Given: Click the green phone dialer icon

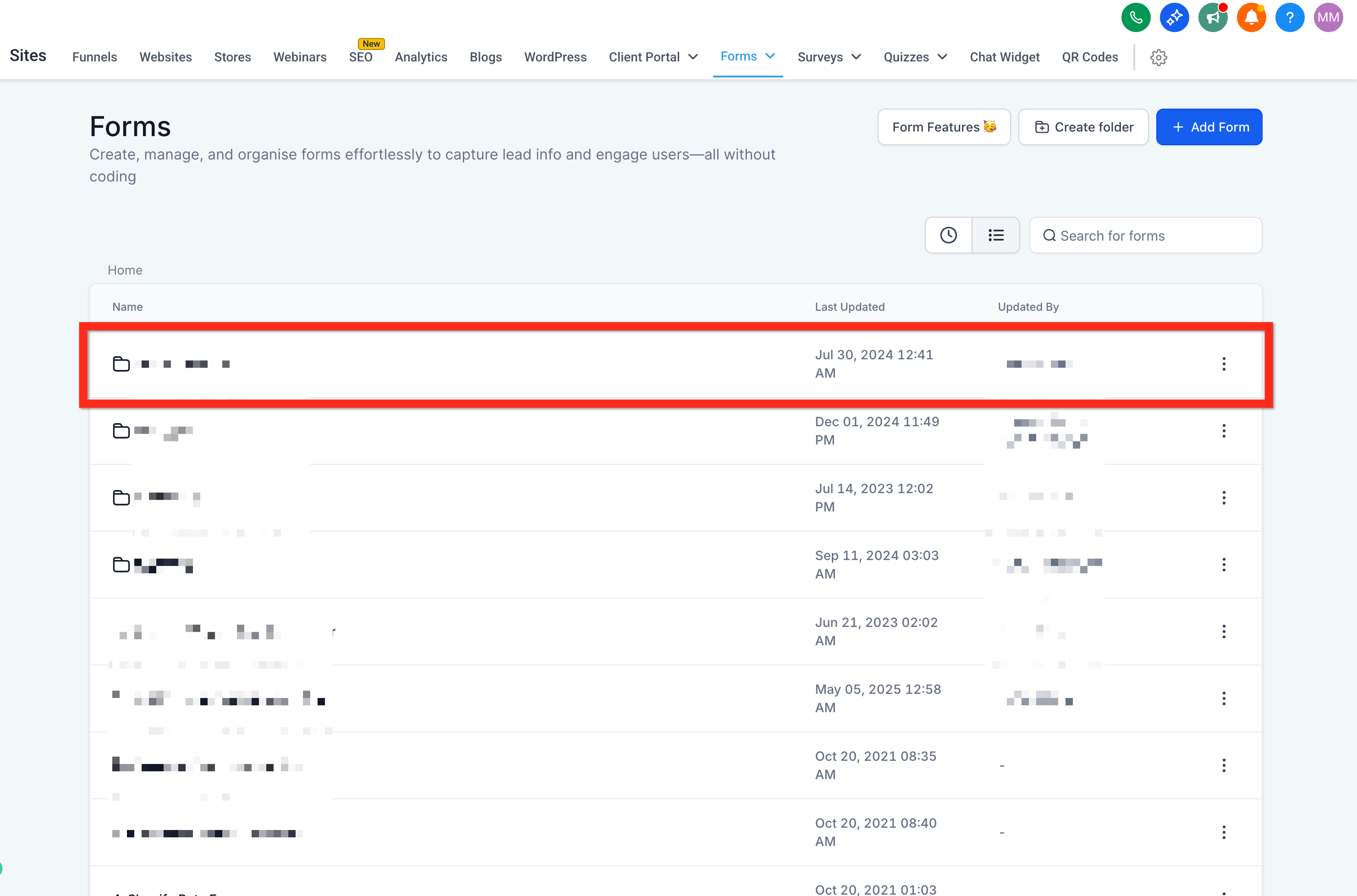Looking at the screenshot, I should [x=1135, y=18].
